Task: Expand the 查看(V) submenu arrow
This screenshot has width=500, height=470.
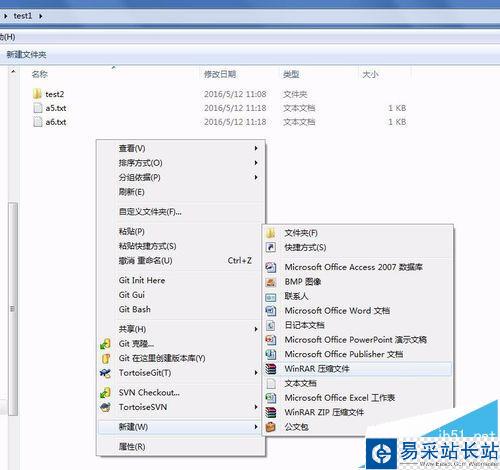Action: (x=256, y=148)
